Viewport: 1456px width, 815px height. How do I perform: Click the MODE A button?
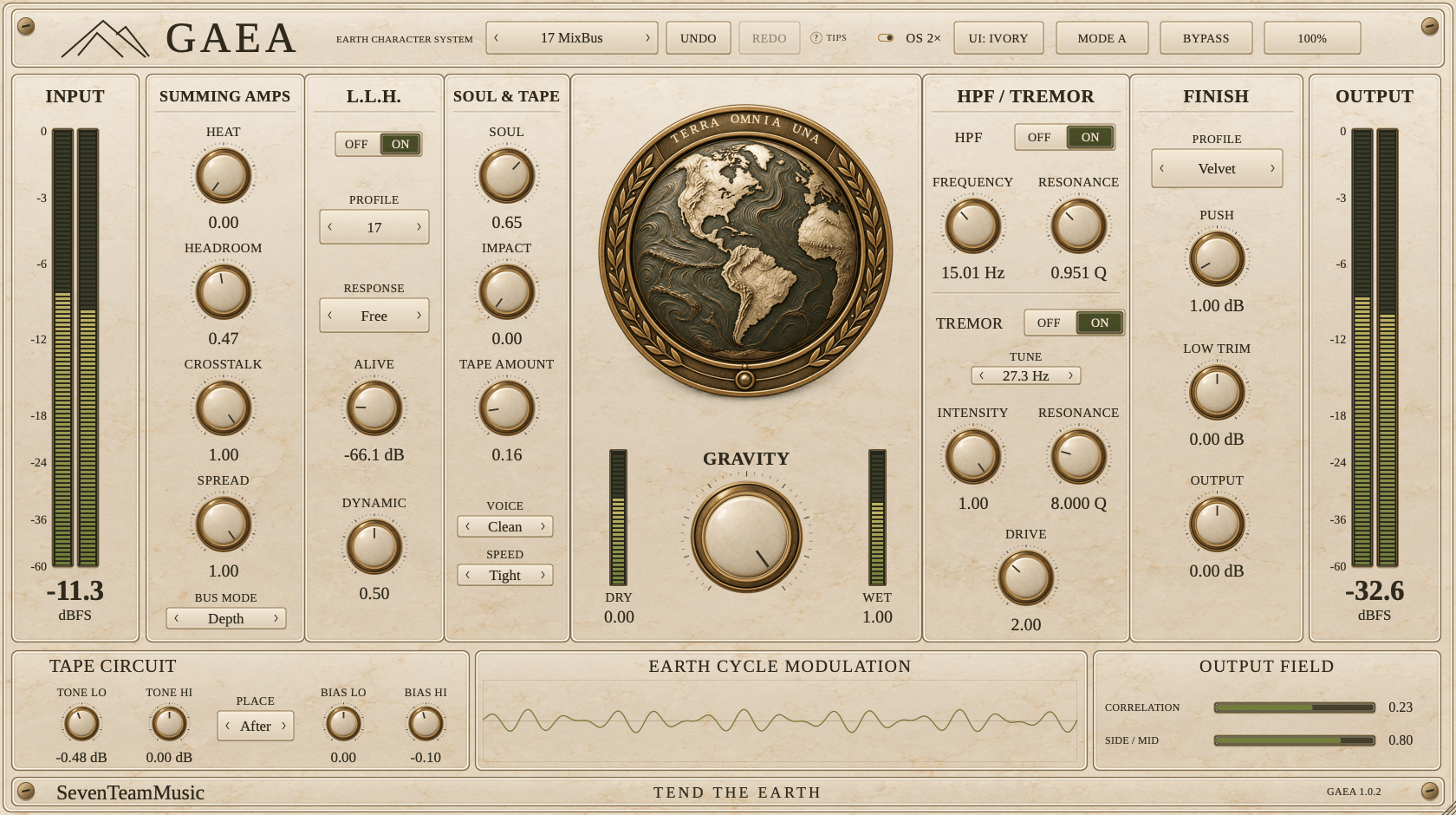pos(1102,38)
